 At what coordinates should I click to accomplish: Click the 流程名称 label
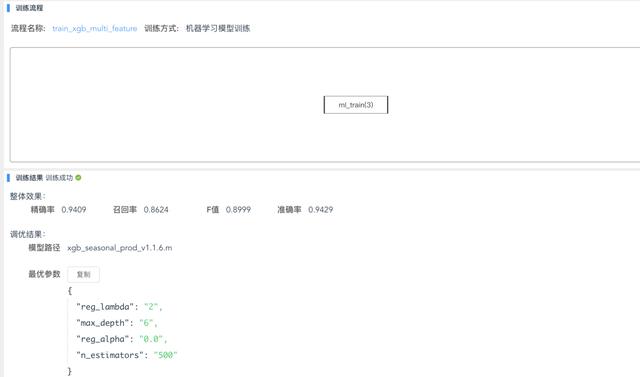pyautogui.click(x=28, y=28)
